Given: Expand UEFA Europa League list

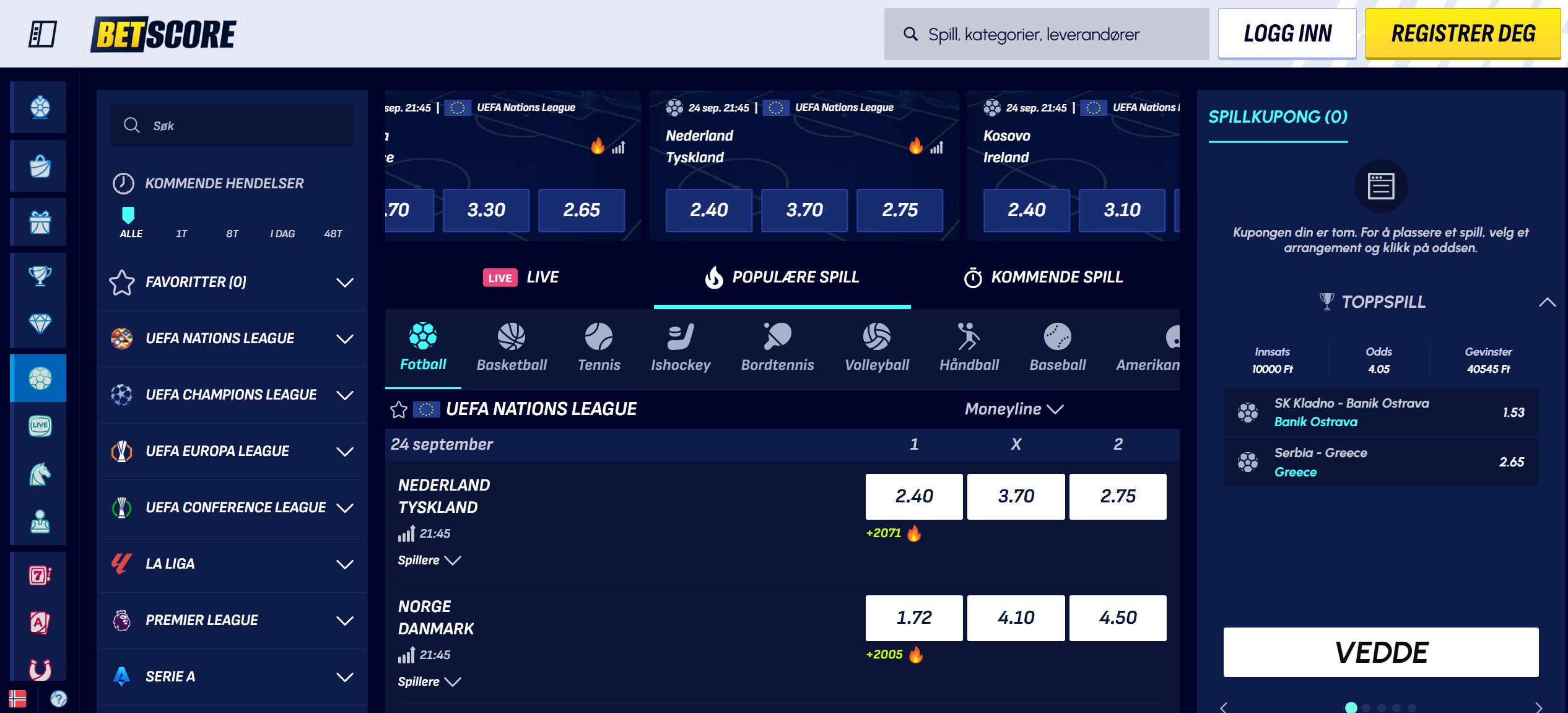Looking at the screenshot, I should (232, 451).
